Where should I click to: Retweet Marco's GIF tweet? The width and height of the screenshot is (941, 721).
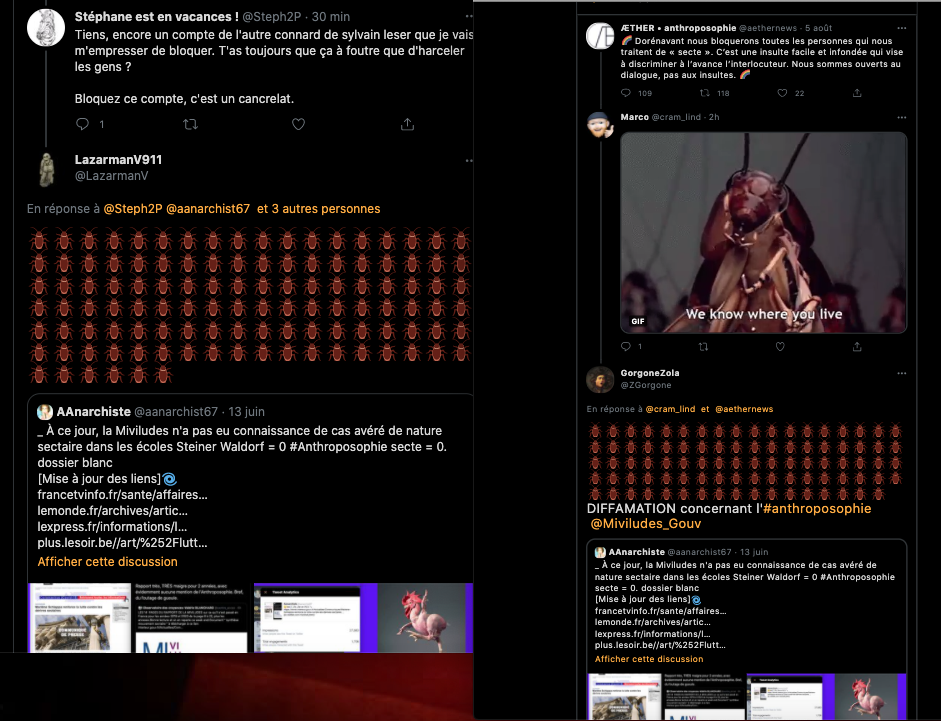[703, 346]
